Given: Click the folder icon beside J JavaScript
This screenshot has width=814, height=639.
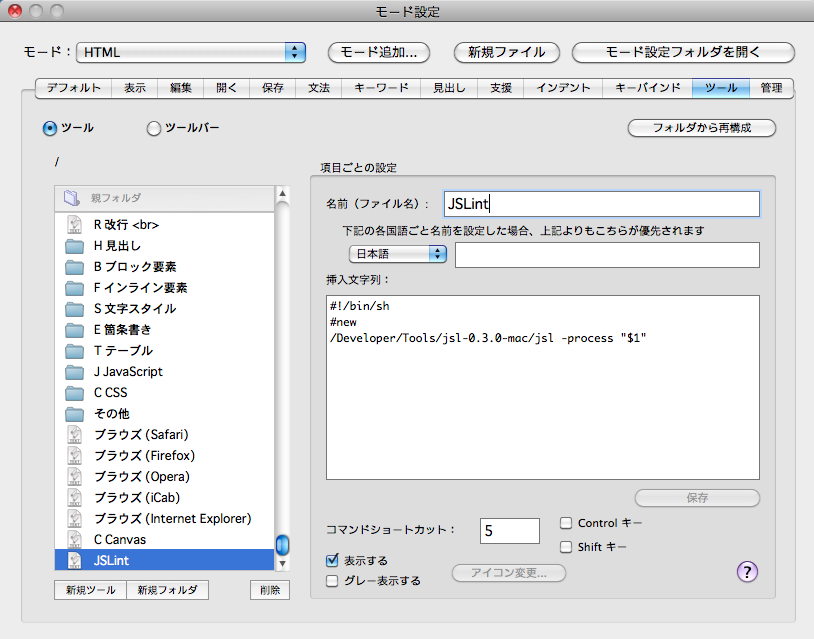Looking at the screenshot, I should pos(73,372).
